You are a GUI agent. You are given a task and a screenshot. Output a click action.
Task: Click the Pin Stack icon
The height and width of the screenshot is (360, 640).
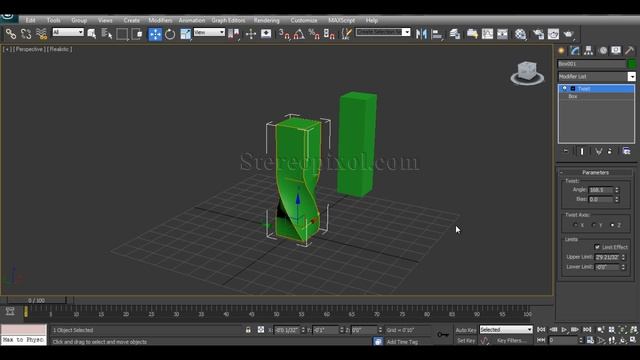pos(566,151)
